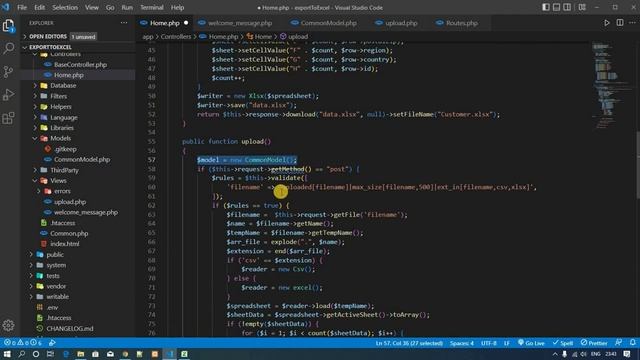Open the Selection menu

coord(65,7)
